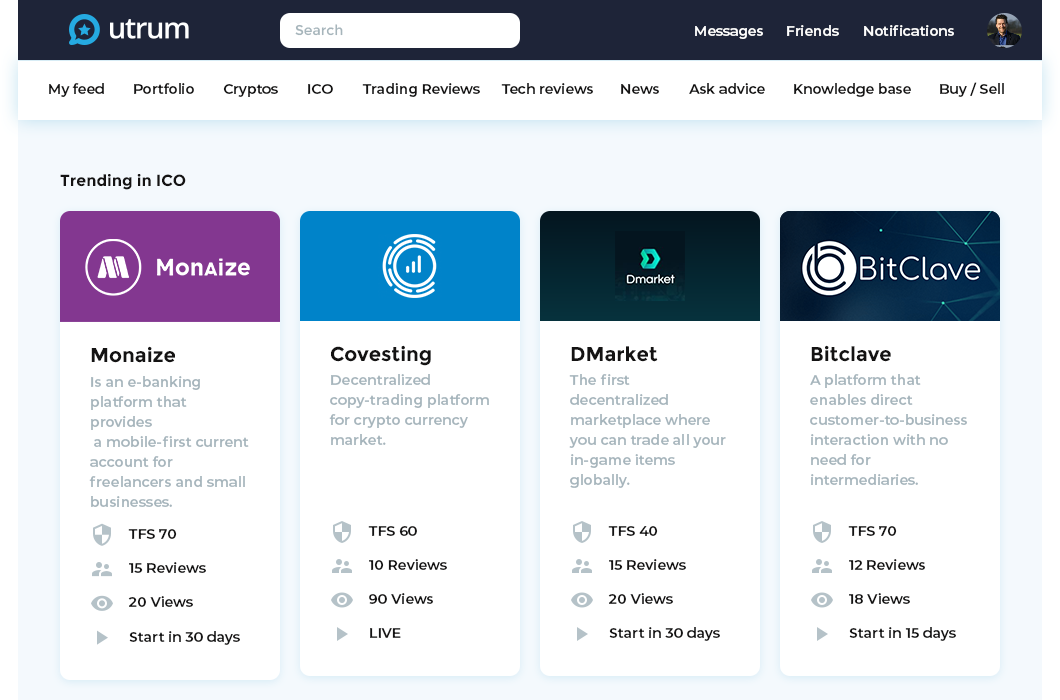Viewport: 1060px width, 700px height.
Task: Click the eye views icon on Bitclave card
Action: click(x=822, y=600)
